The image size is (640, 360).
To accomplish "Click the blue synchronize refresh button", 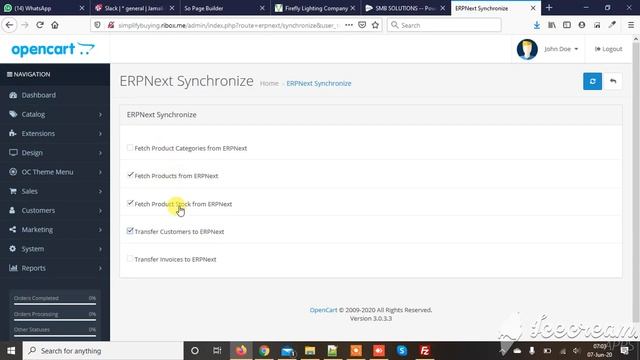I will tap(592, 81).
